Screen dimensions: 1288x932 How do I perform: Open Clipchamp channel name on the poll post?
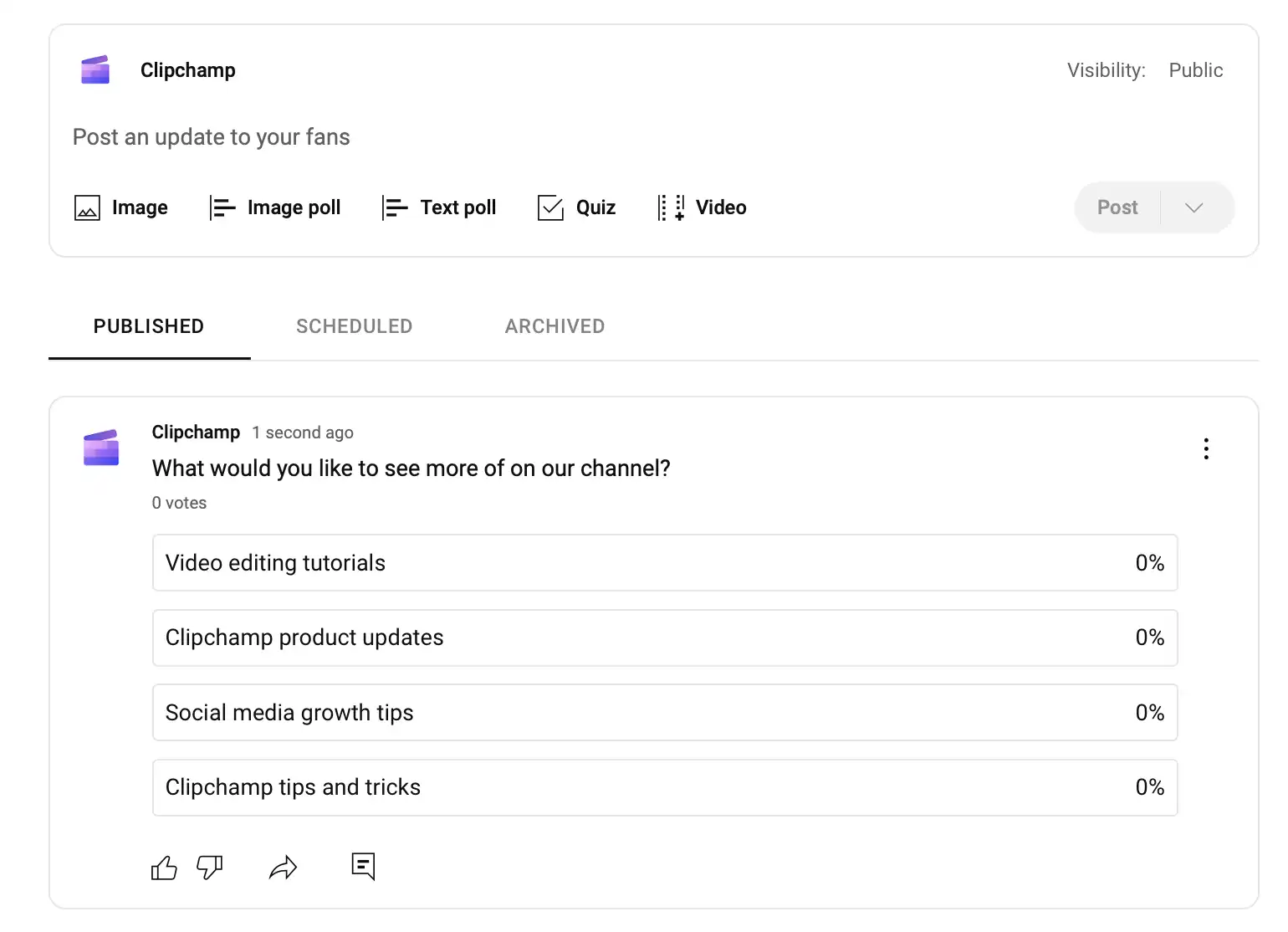pos(196,433)
